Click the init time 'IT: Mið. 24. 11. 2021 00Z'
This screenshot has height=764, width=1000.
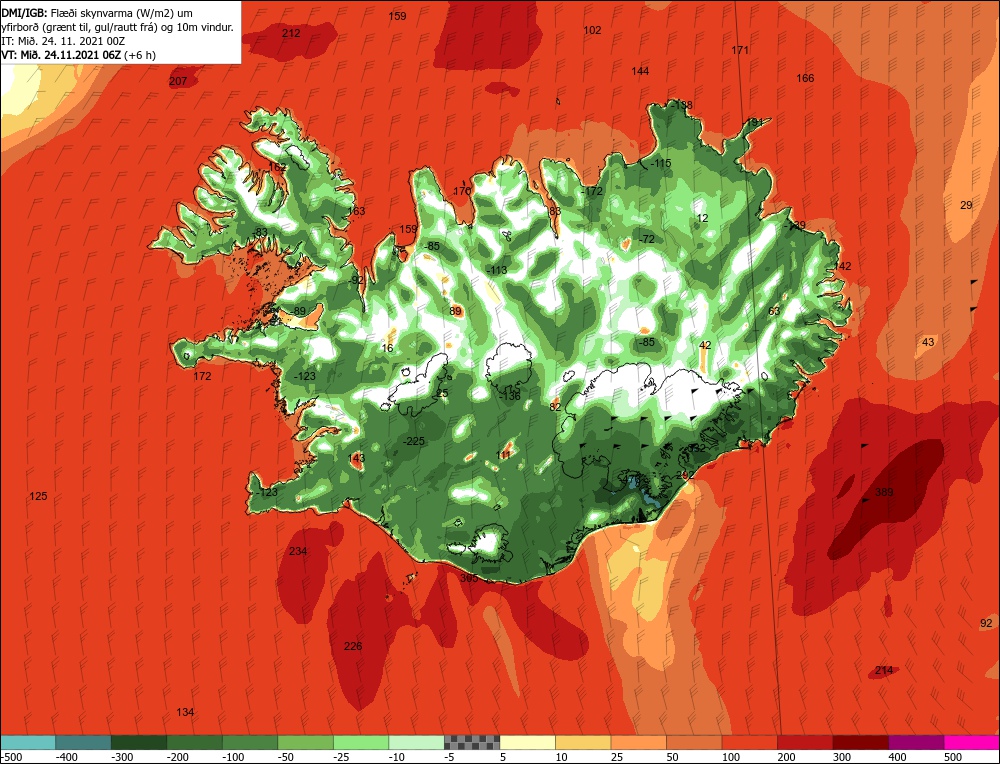point(63,41)
